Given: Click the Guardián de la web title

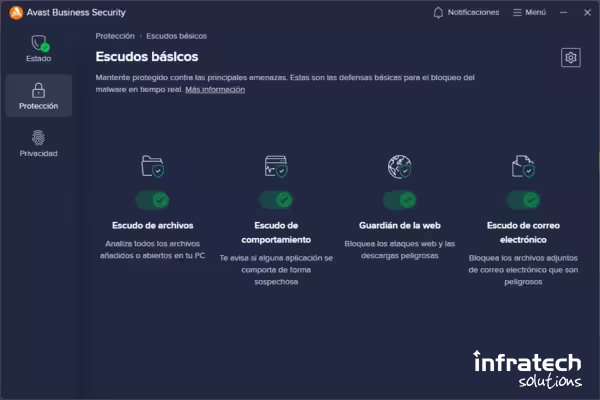Looking at the screenshot, I should [399, 225].
